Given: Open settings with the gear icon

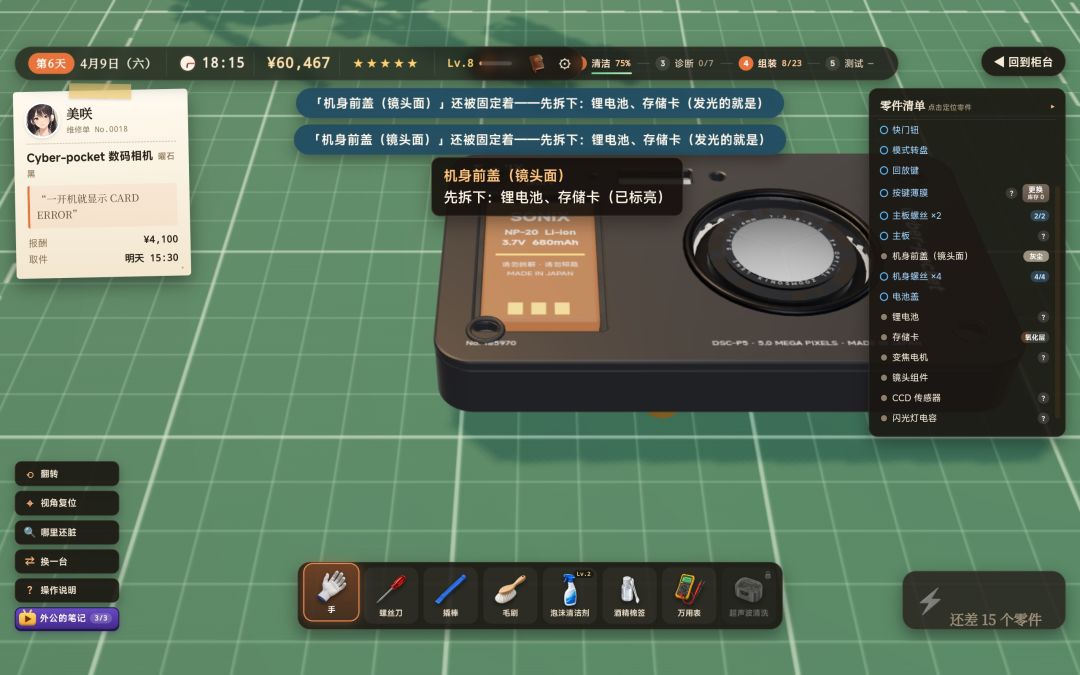Looking at the screenshot, I should [565, 63].
